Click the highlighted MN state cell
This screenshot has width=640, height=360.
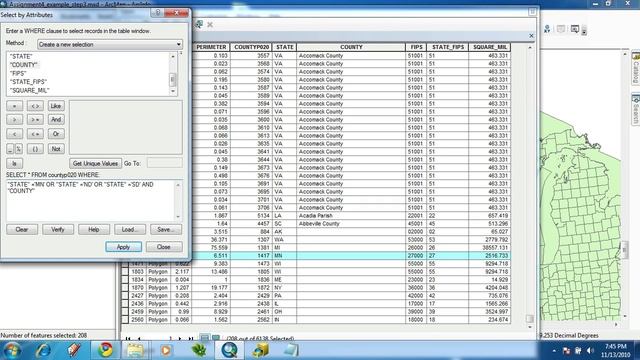(284, 256)
